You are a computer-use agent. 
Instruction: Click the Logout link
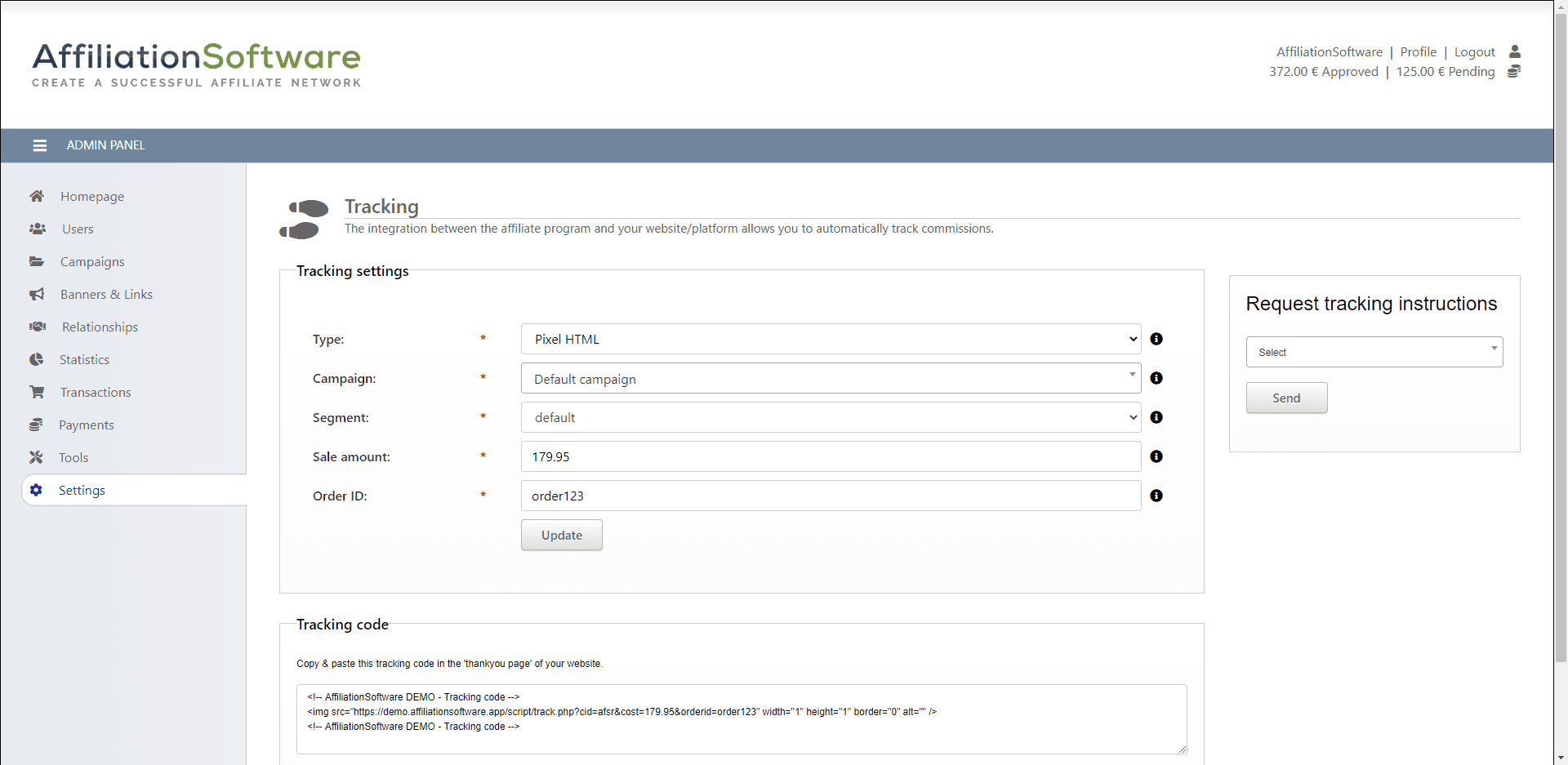(x=1474, y=51)
